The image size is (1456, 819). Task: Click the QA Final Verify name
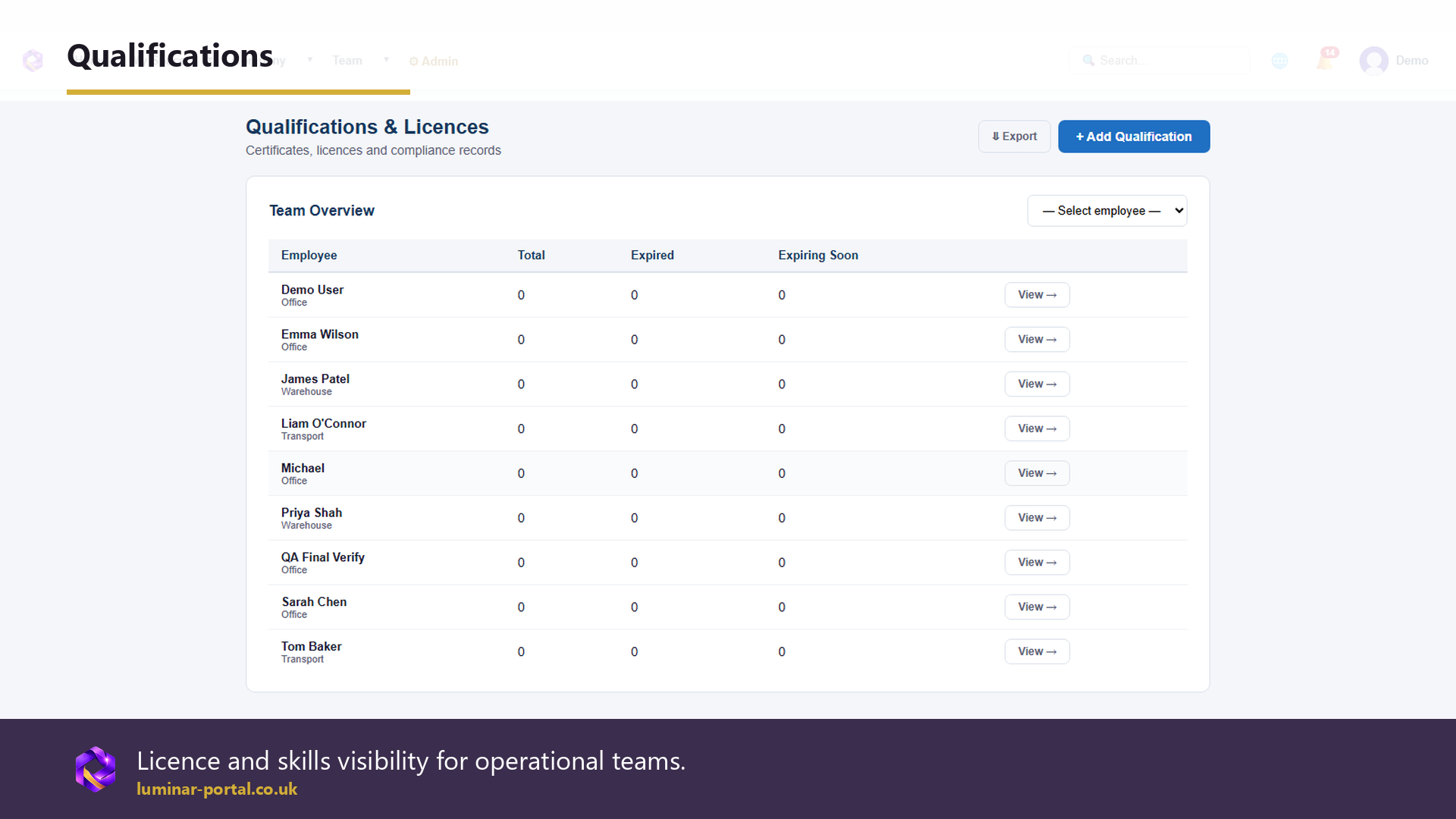pos(322,557)
